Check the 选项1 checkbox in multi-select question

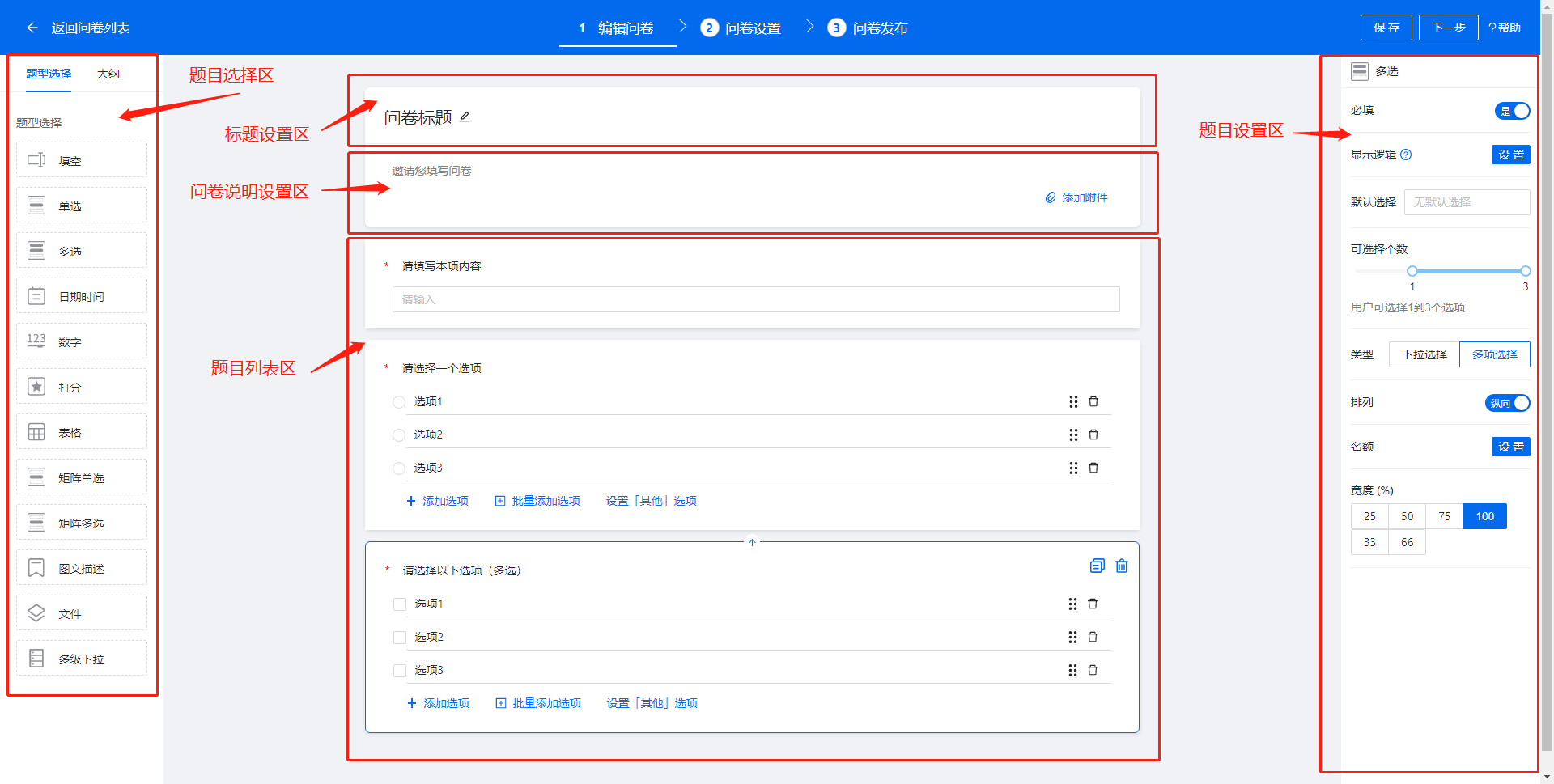click(400, 604)
